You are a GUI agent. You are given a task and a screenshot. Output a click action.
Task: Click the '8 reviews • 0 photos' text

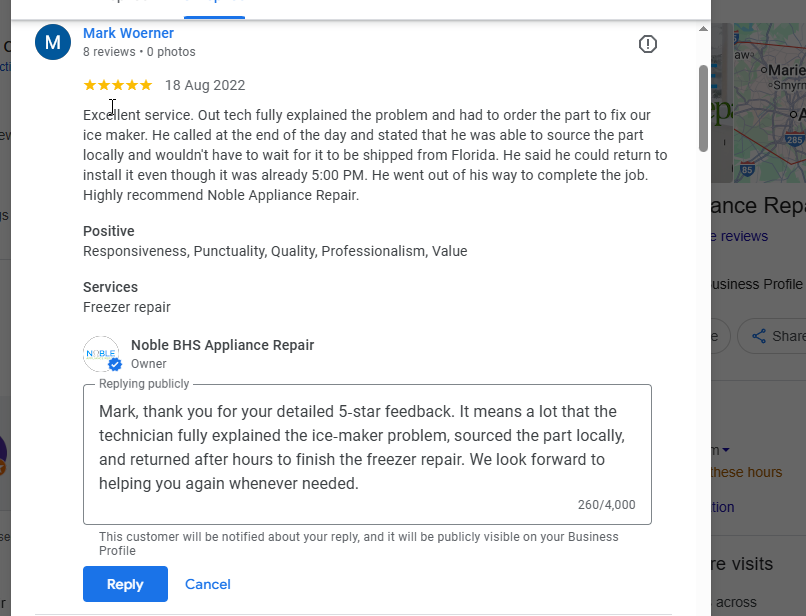139,52
